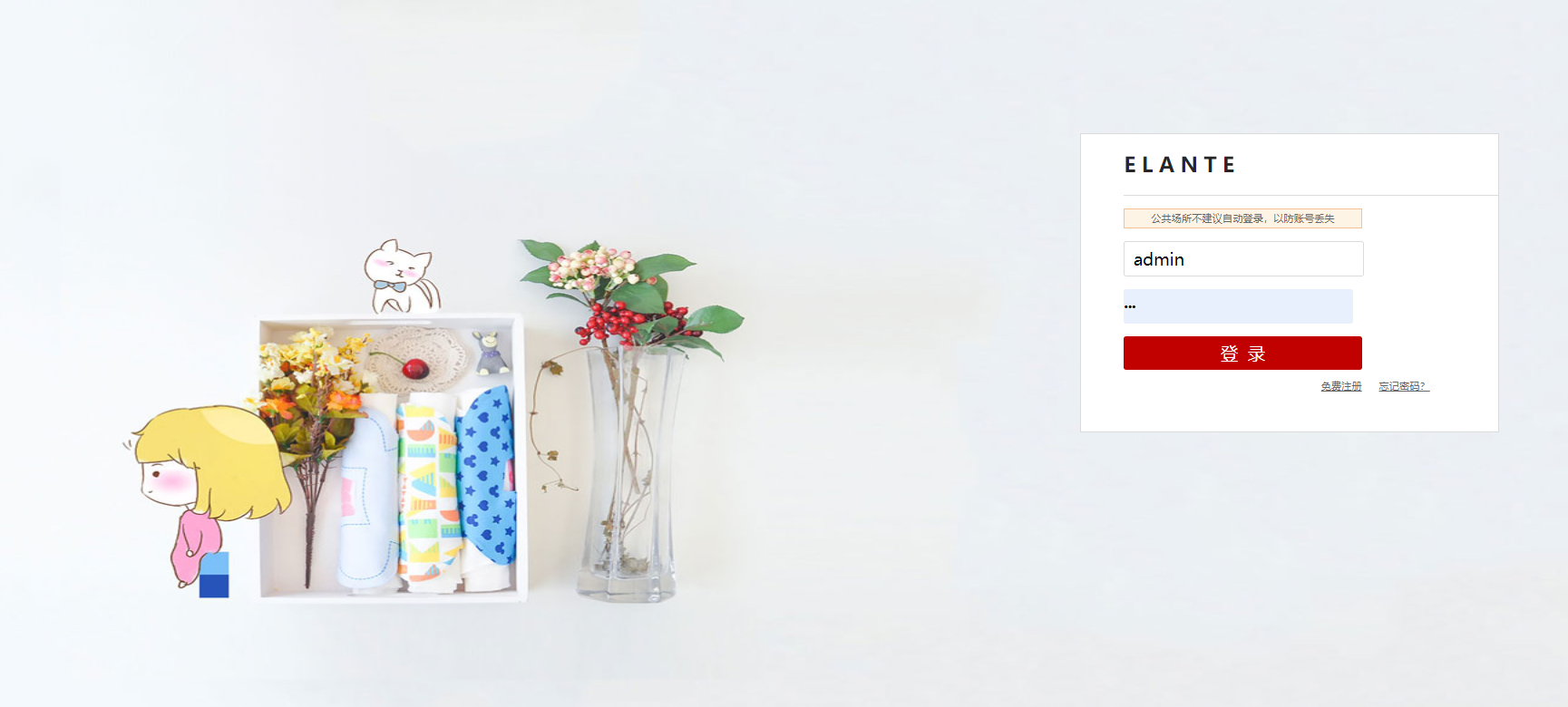Focus the username field containing admin
Screen dimensions: 1568x707
coord(1243,259)
